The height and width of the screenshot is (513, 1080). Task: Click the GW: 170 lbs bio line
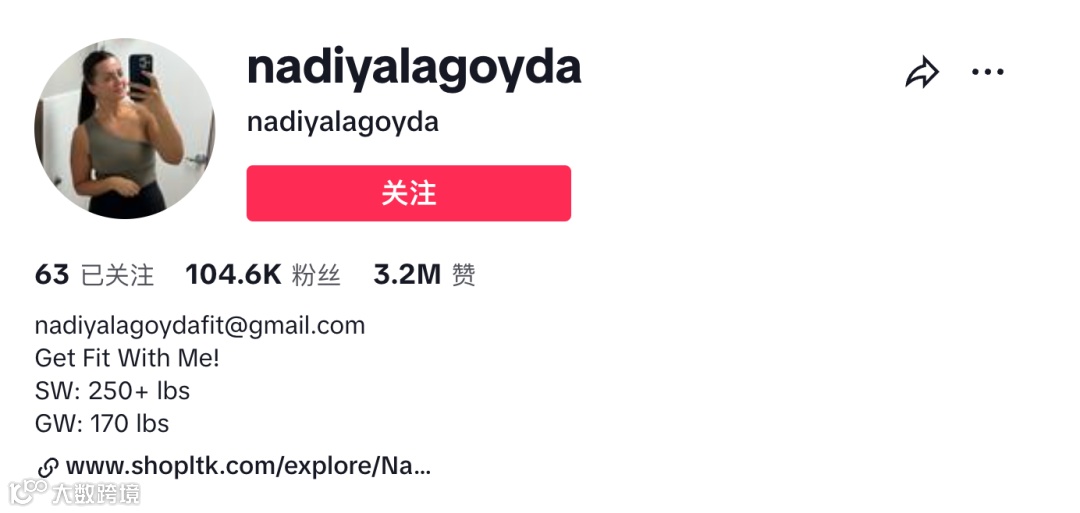[x=102, y=423]
